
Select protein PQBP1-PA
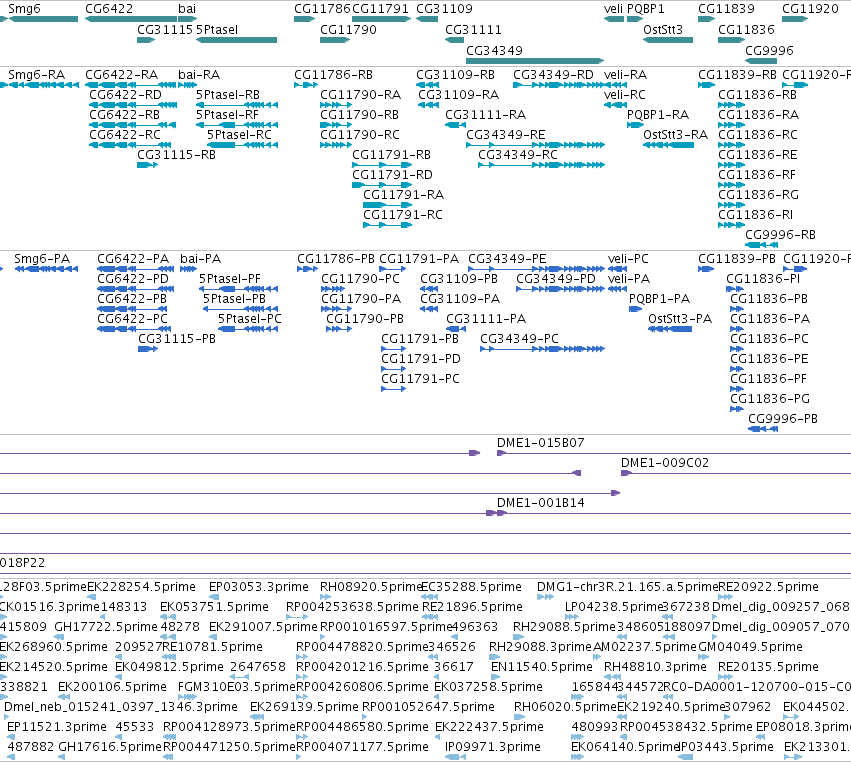(659, 299)
